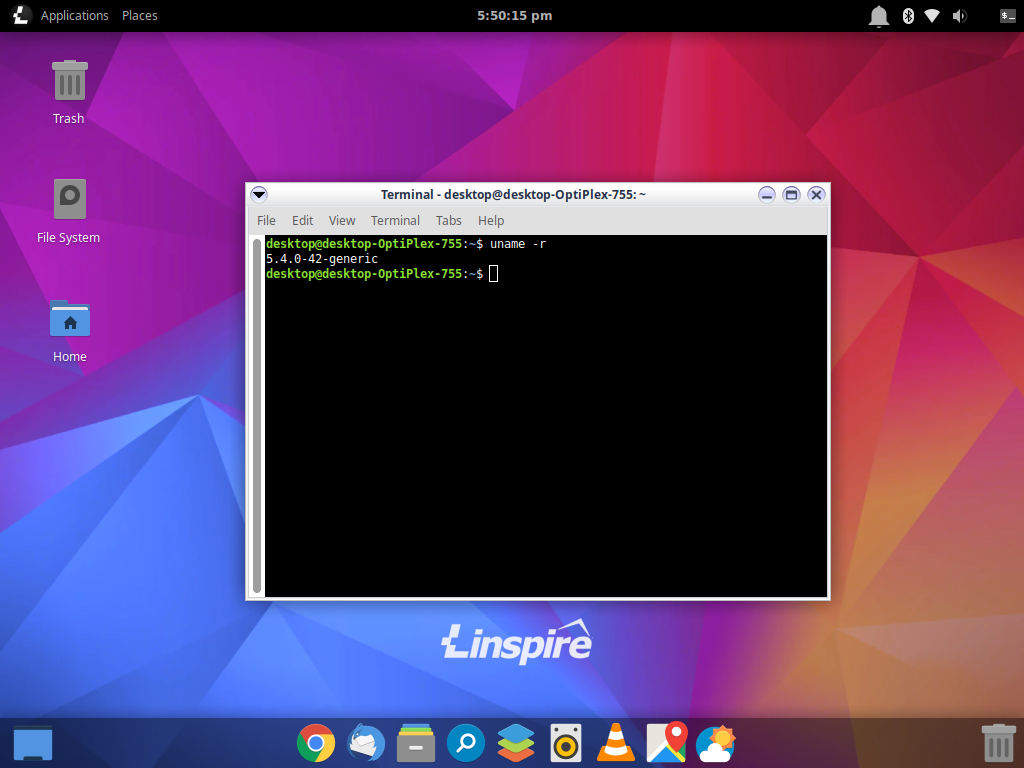1024x768 pixels.
Task: Launch Google Chrome from the dock
Action: pyautogui.click(x=316, y=743)
